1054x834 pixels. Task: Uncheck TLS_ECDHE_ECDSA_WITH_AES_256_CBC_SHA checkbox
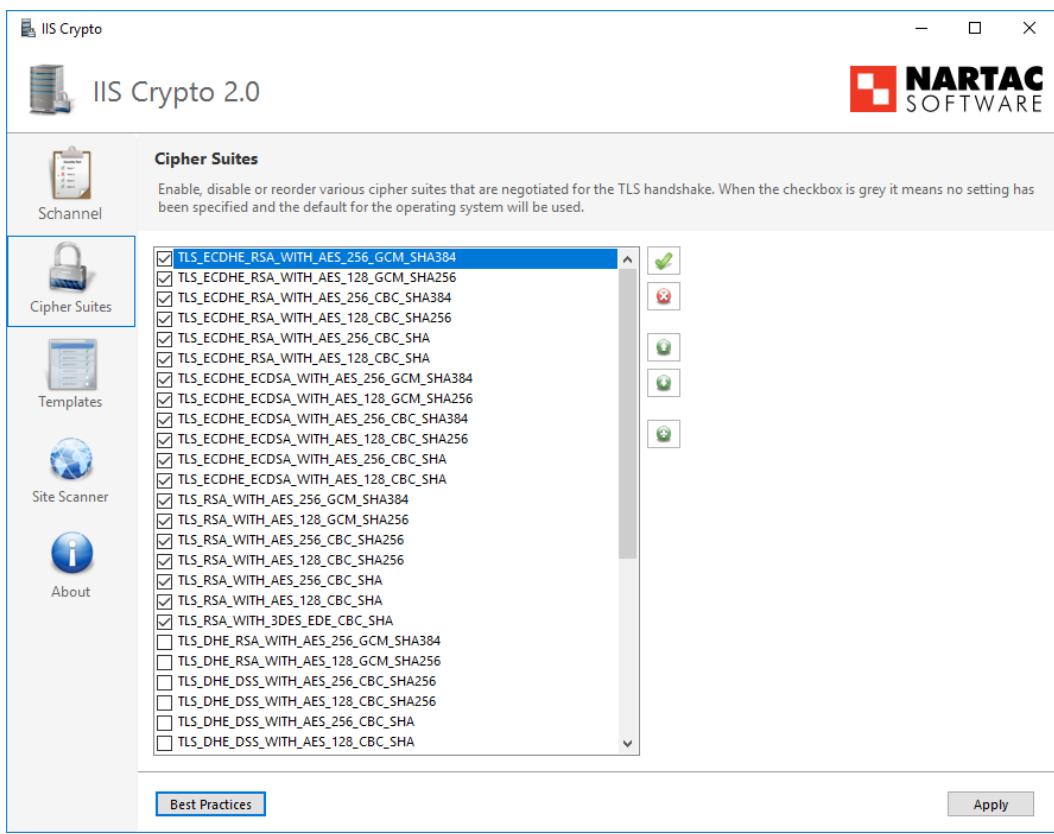[164, 460]
